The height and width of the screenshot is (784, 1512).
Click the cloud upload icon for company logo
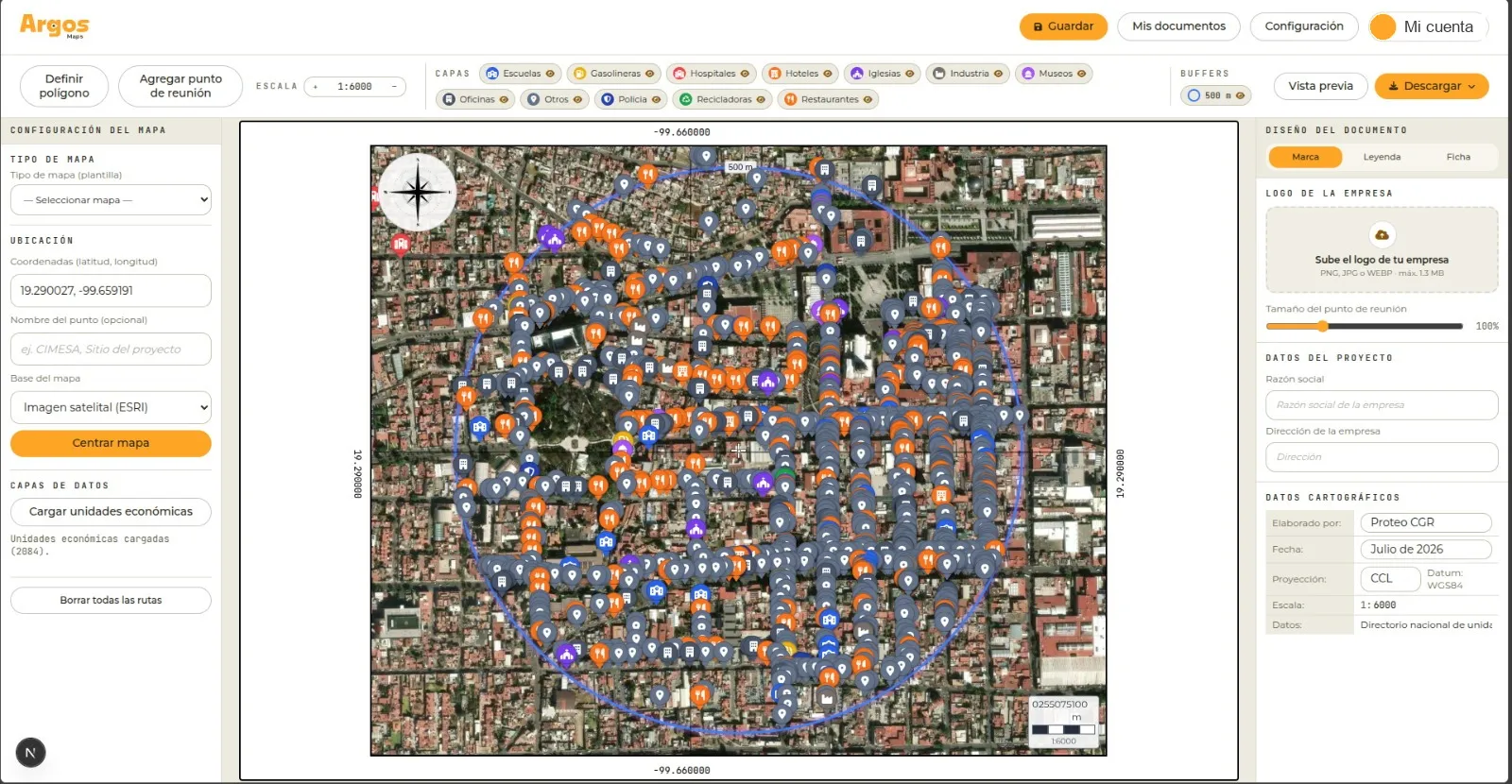1382,234
